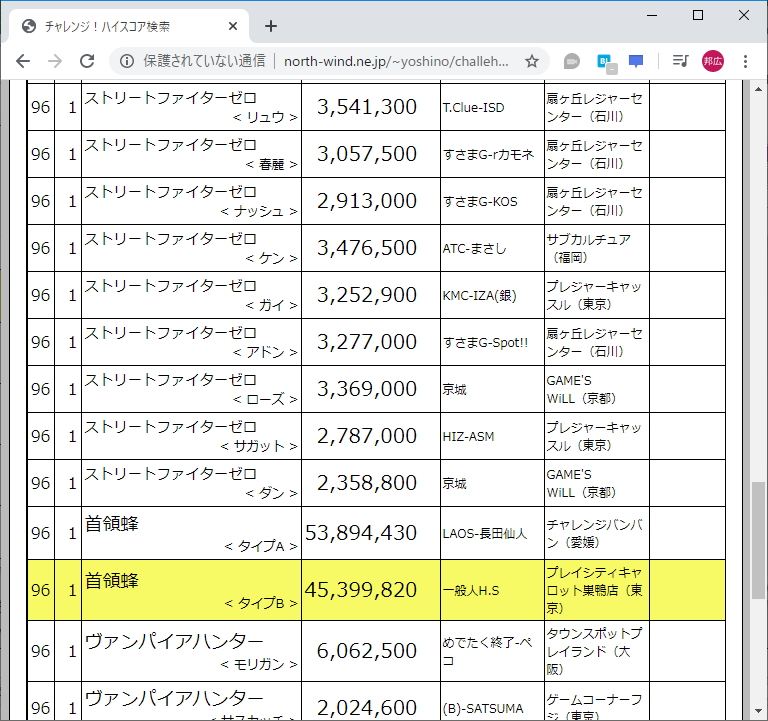The height and width of the screenshot is (721, 768).
Task: Open the blue speech bubble extension
Action: (636, 61)
